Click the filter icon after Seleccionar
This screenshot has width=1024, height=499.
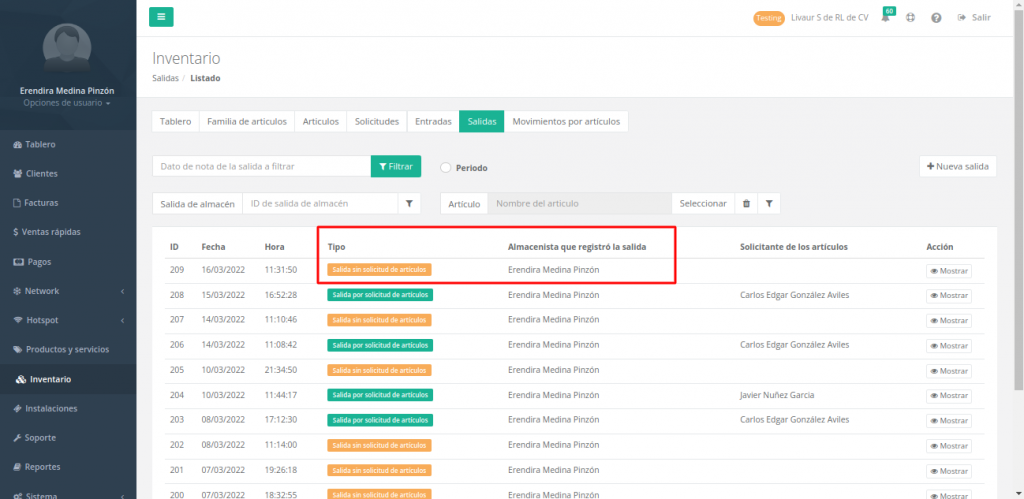click(768, 204)
